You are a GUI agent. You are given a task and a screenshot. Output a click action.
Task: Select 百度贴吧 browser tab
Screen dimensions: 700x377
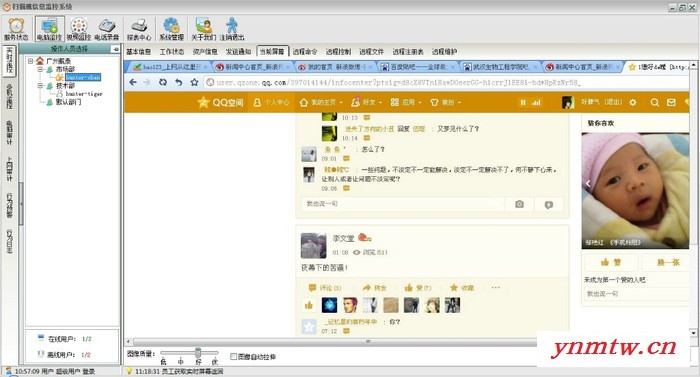click(417, 67)
